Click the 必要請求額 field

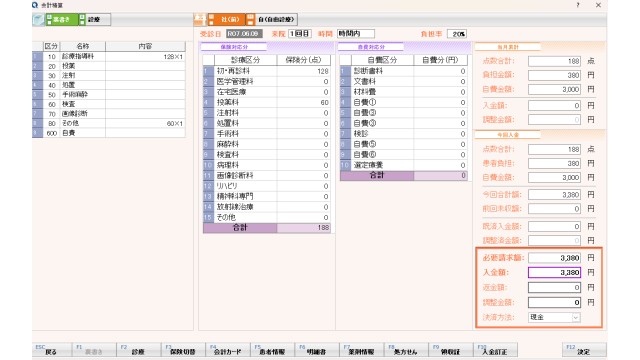click(x=554, y=258)
